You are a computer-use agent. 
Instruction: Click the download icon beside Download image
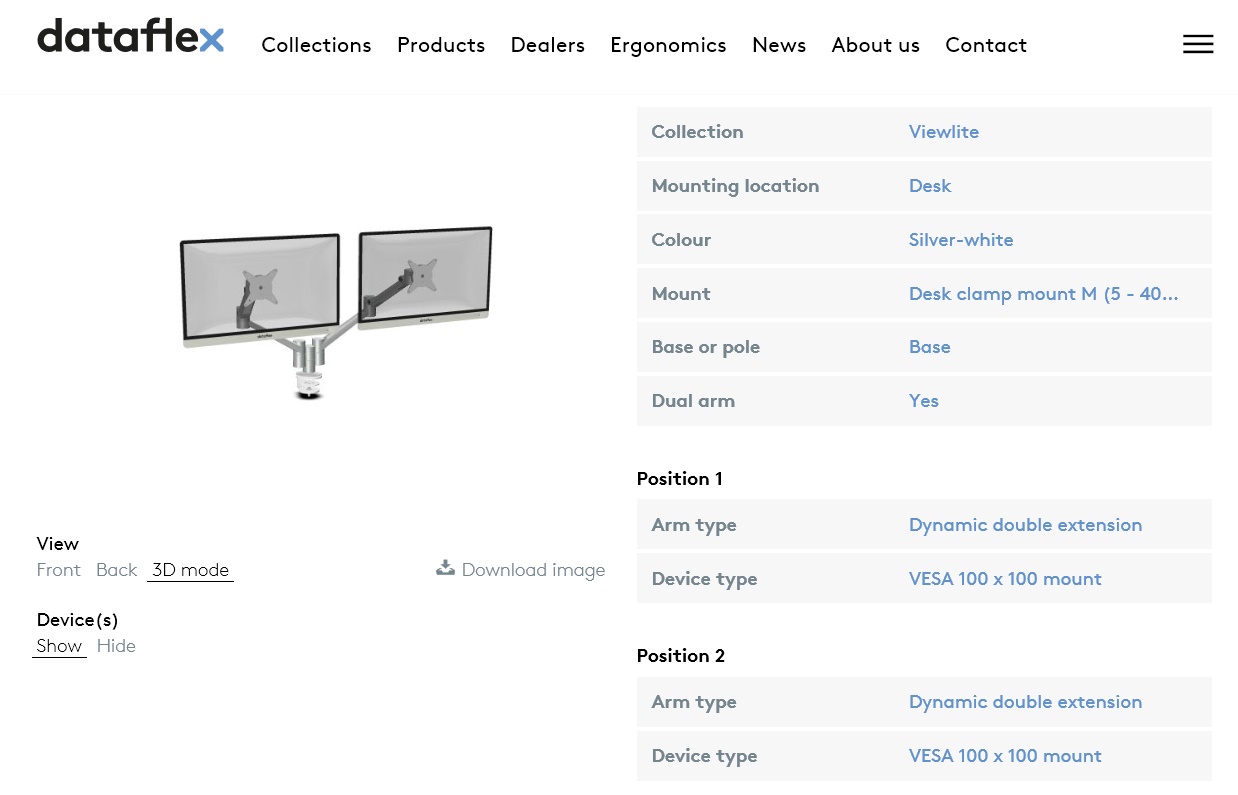pos(445,568)
